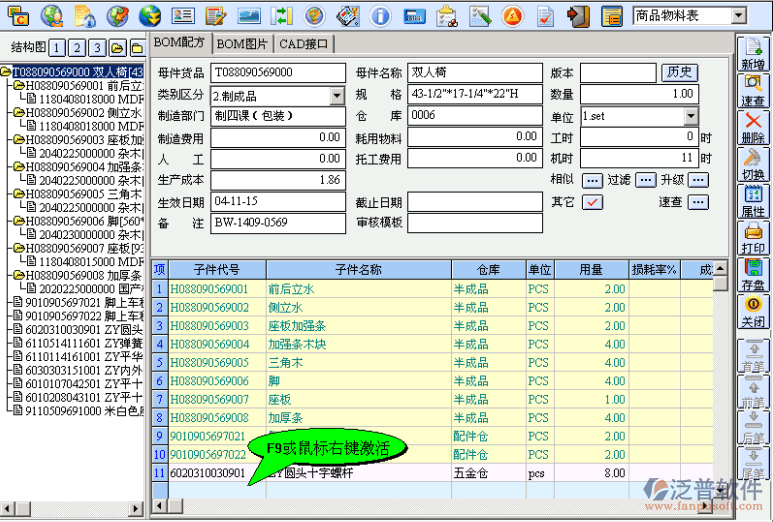The width and height of the screenshot is (773, 522).
Task: Click the 切换 (Switch) icon
Action: tap(753, 163)
